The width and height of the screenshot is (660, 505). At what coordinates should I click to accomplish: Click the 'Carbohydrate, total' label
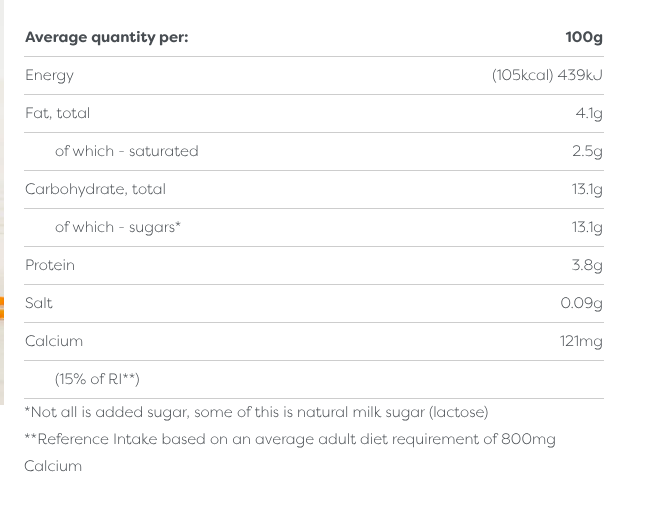[x=95, y=189]
